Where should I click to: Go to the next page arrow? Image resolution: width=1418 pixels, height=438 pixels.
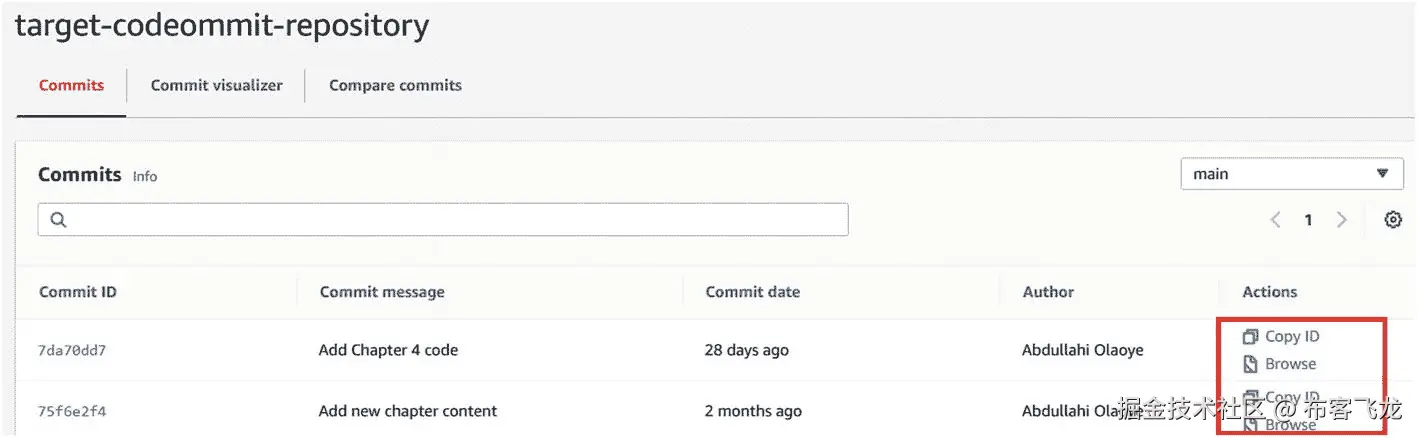(x=1342, y=220)
